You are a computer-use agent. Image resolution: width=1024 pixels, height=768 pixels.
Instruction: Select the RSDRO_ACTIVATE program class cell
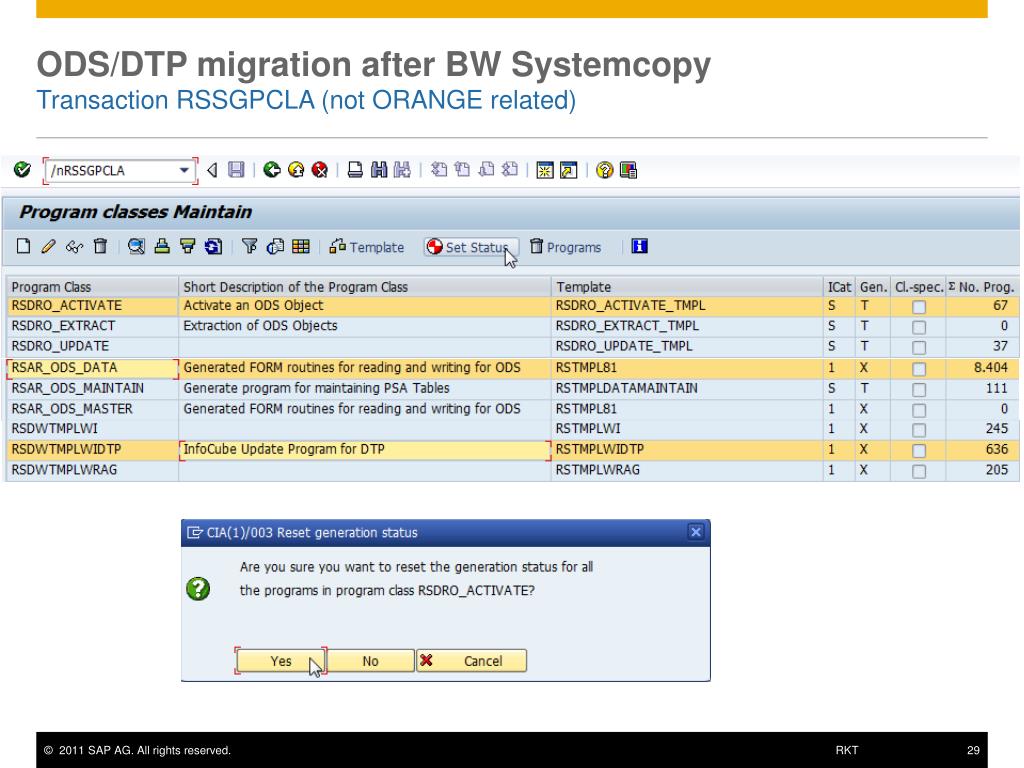point(92,306)
